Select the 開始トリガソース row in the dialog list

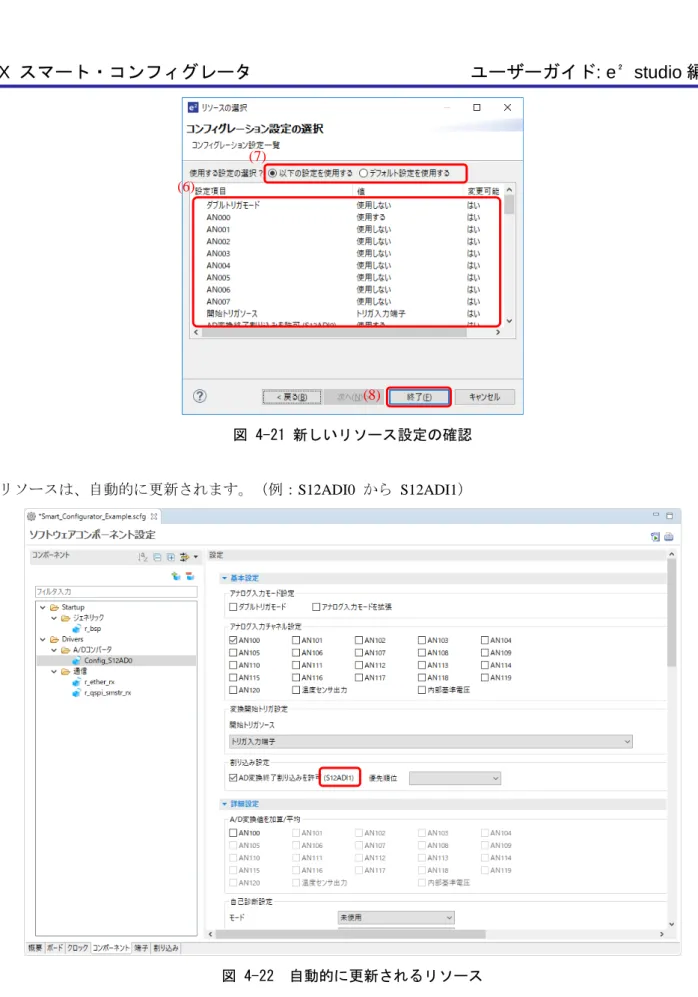coord(347,313)
